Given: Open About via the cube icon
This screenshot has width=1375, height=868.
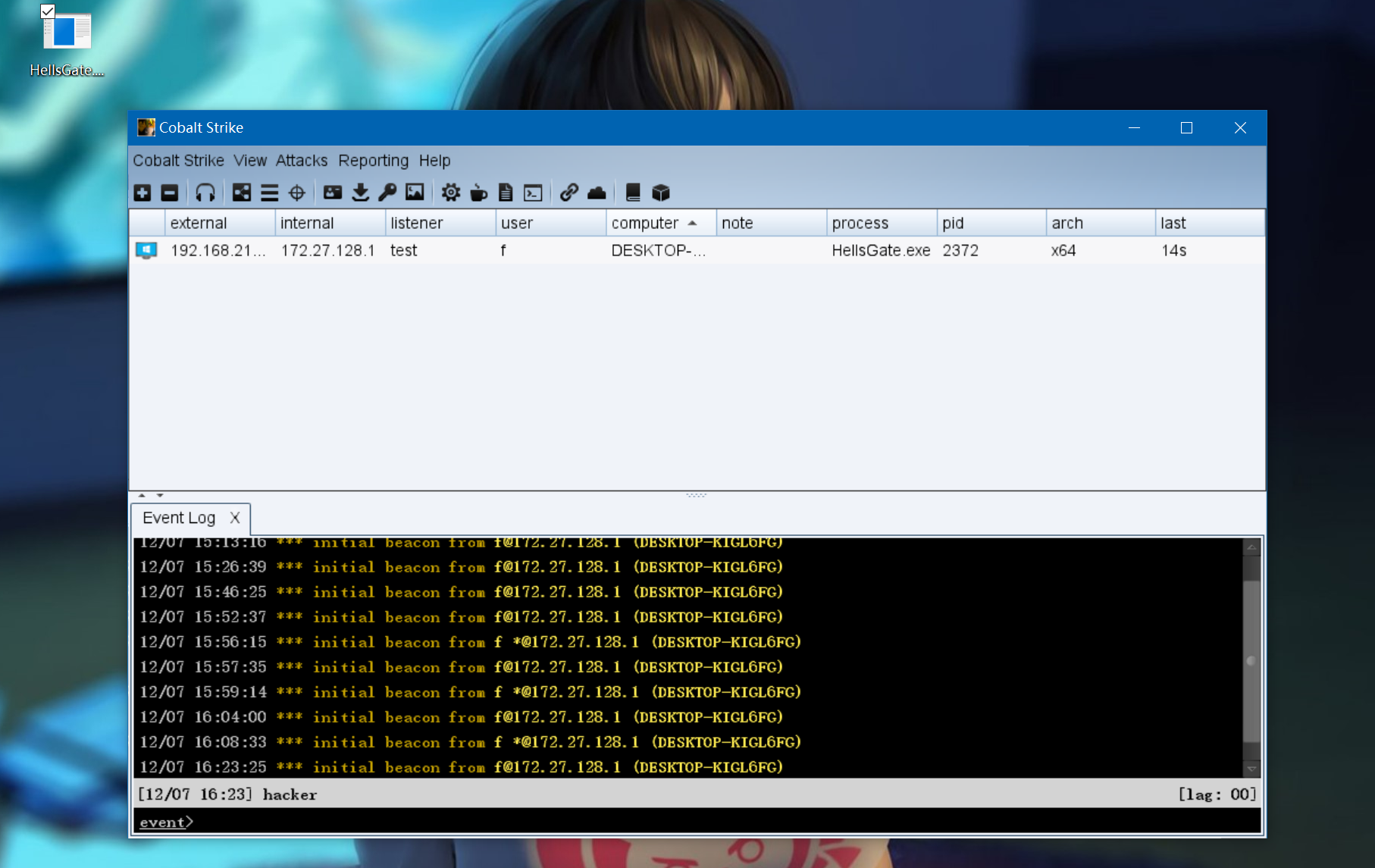Looking at the screenshot, I should click(x=661, y=193).
